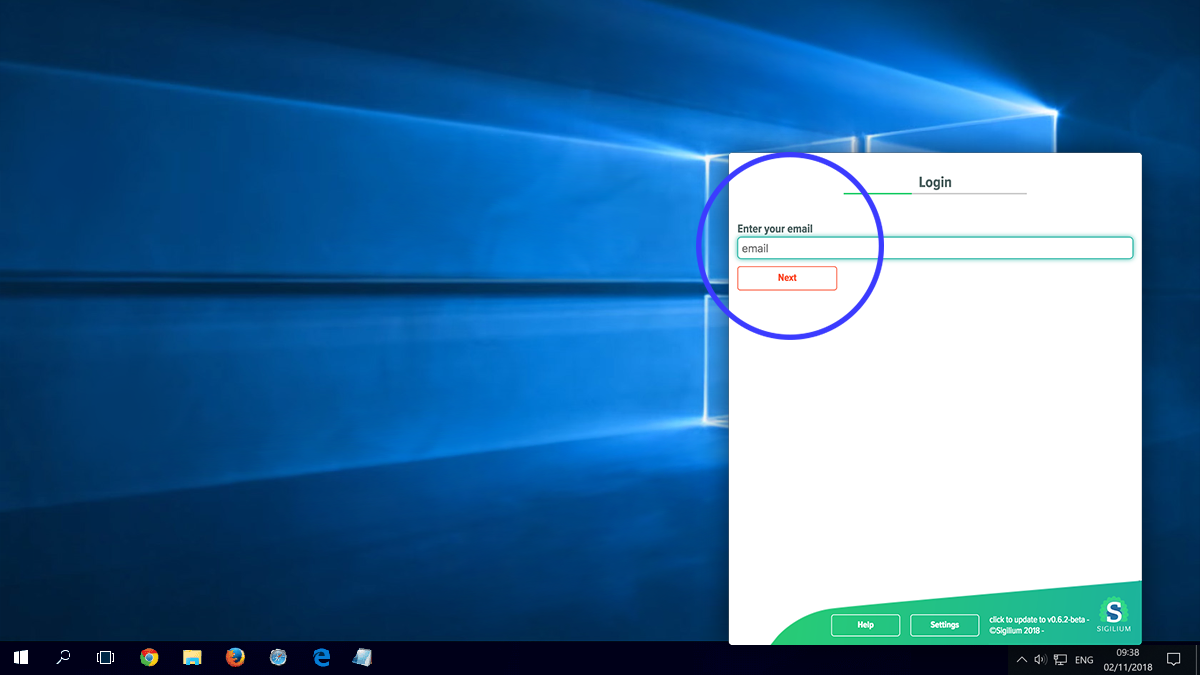
Task: Open the clock showing 09:38
Action: pyautogui.click(x=1128, y=659)
